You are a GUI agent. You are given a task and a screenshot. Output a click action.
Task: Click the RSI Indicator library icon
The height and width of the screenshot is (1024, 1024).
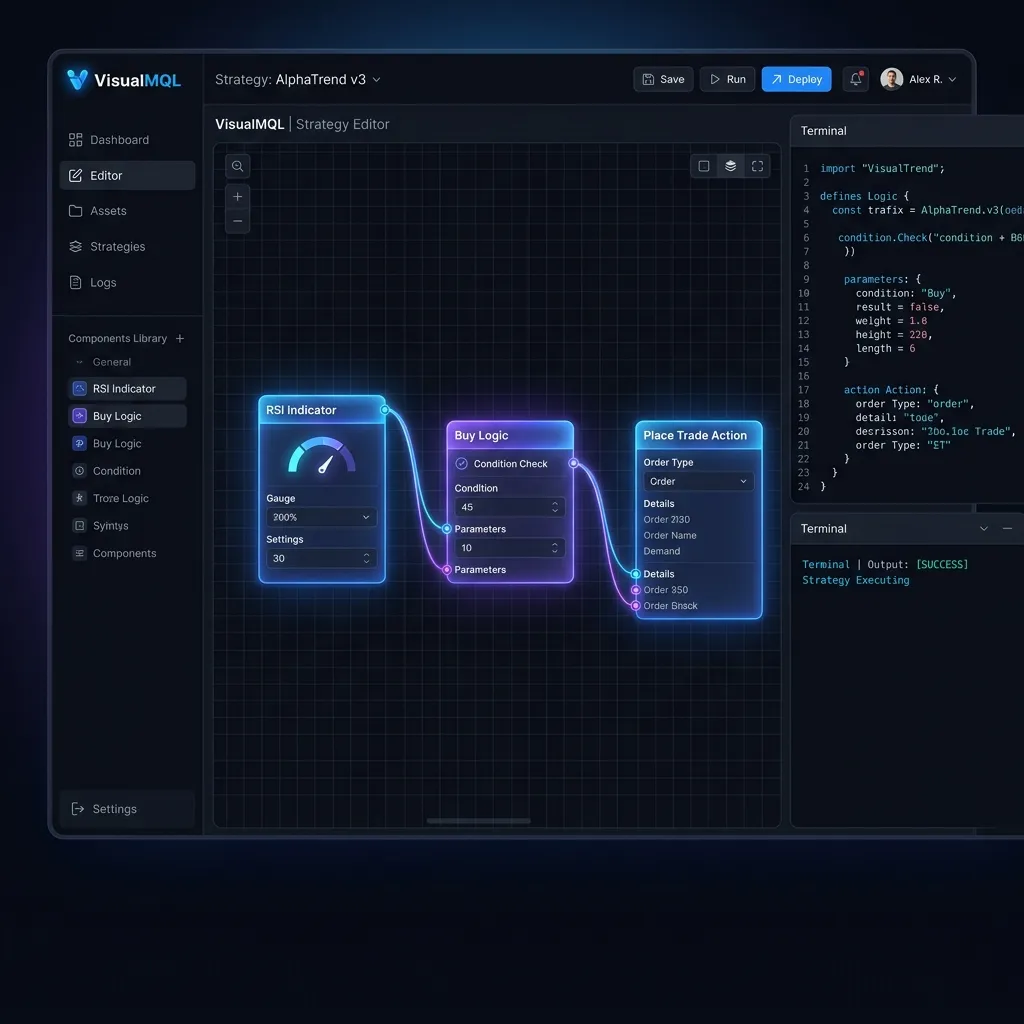[x=80, y=389]
